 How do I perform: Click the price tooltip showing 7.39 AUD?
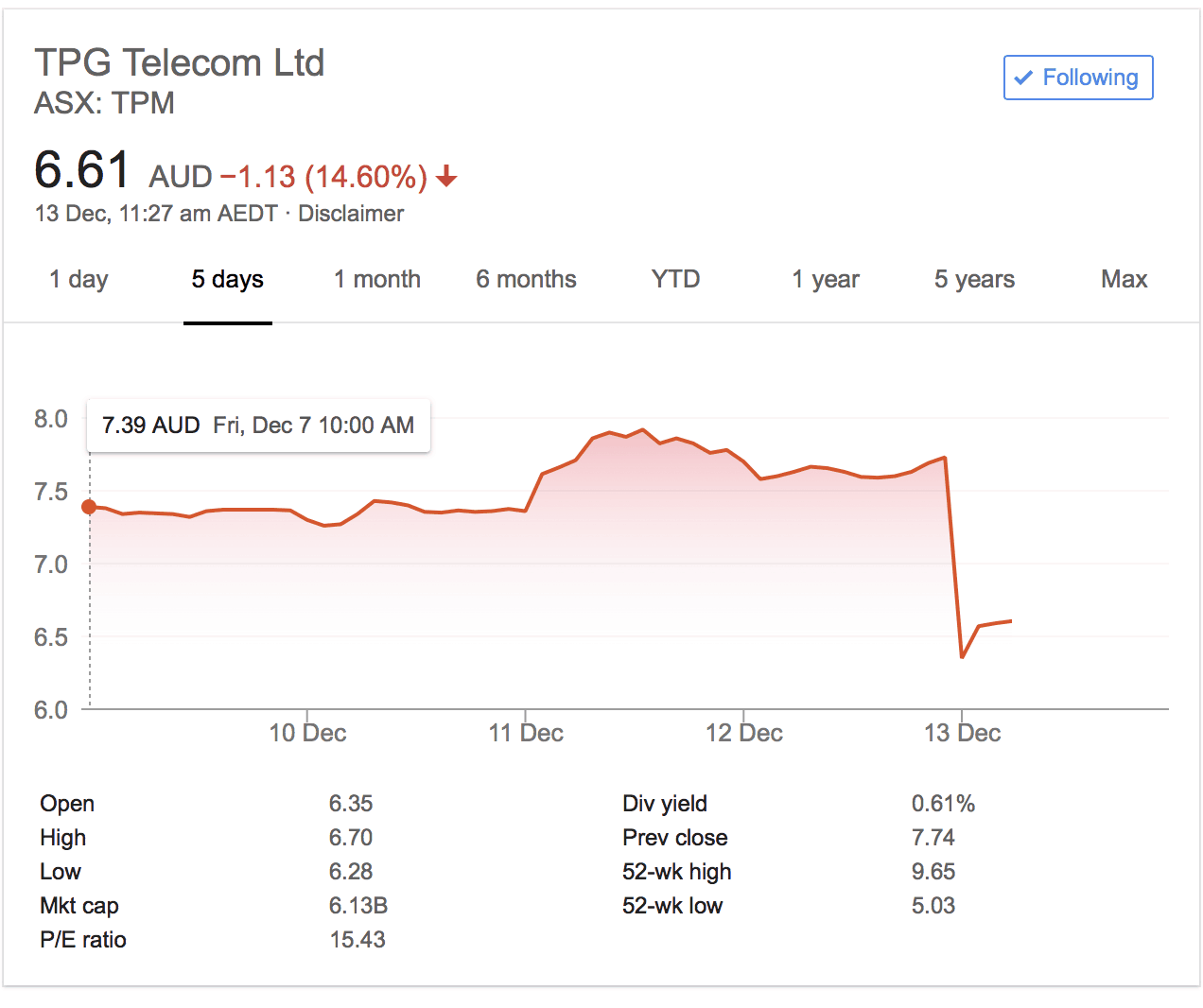[258, 426]
